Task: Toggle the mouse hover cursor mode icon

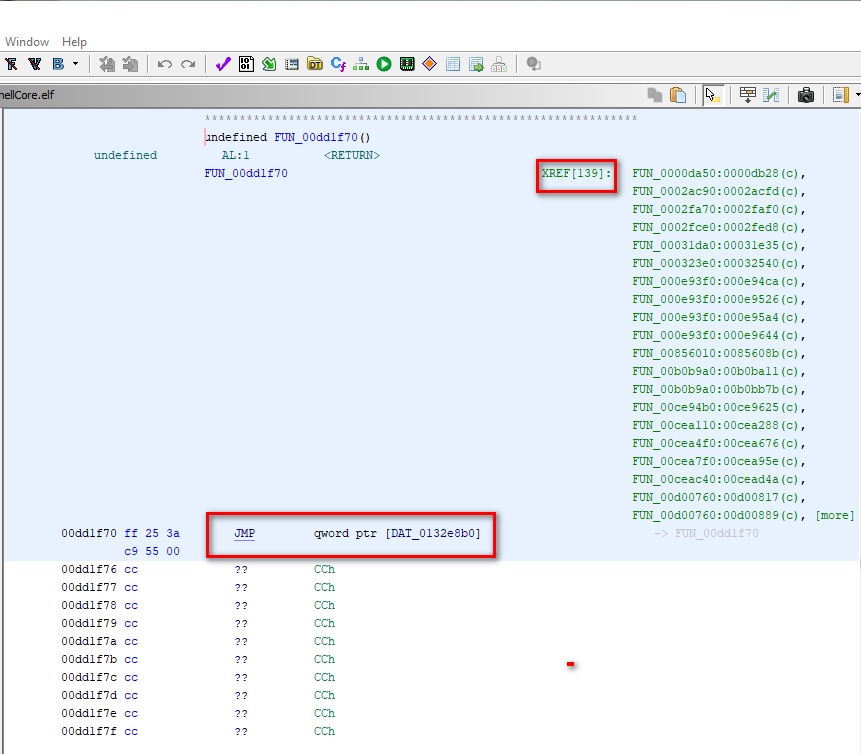Action: coord(713,95)
